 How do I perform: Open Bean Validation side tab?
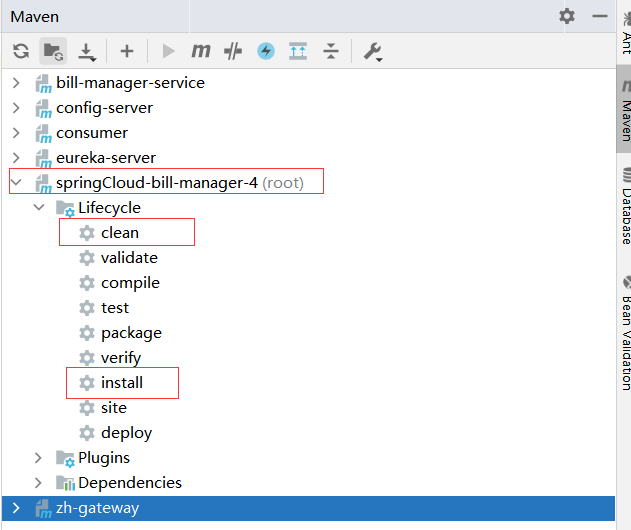(x=626, y=333)
